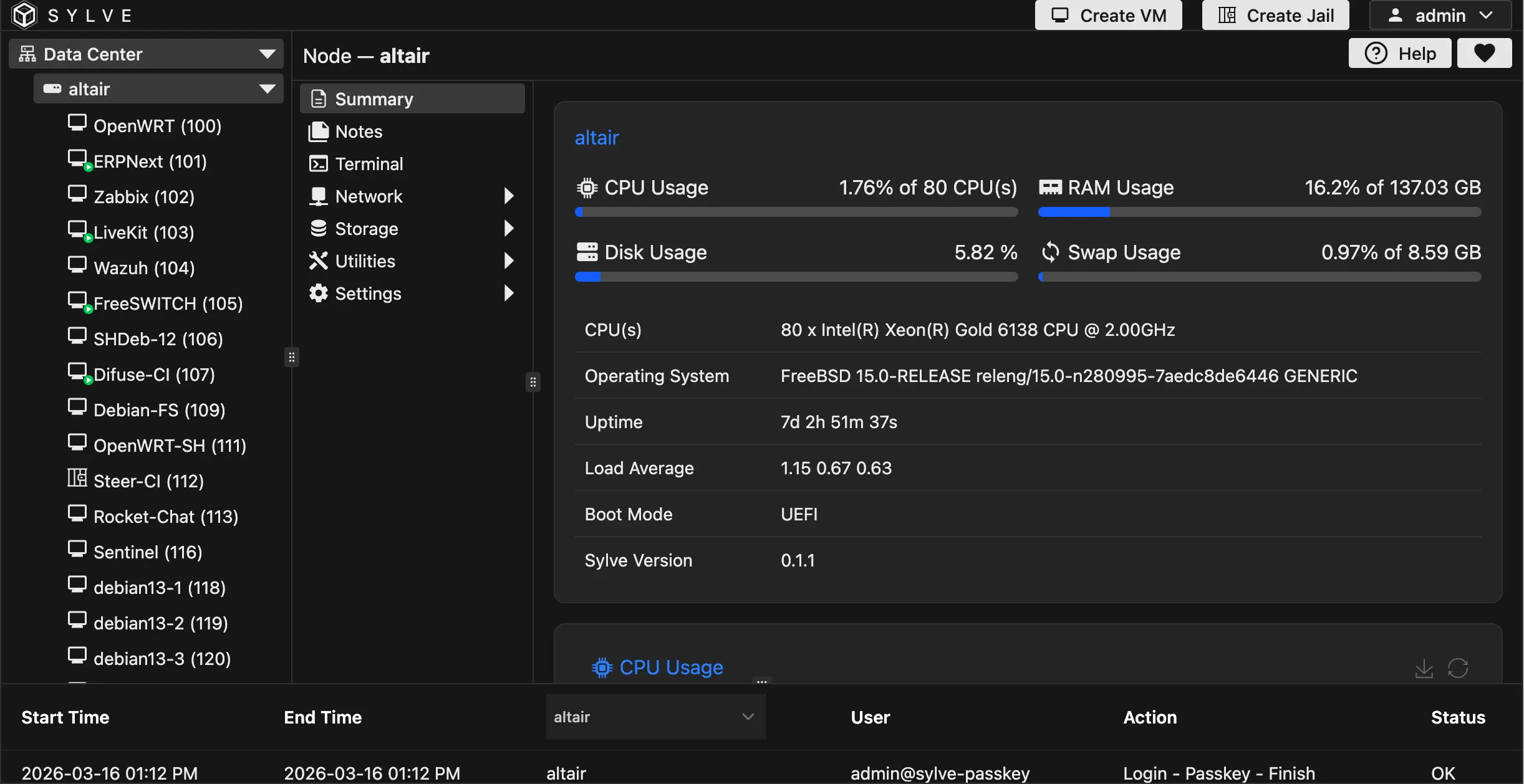Expand the Storage submenu arrow
Viewport: 1524px width, 784px height.
coord(509,229)
